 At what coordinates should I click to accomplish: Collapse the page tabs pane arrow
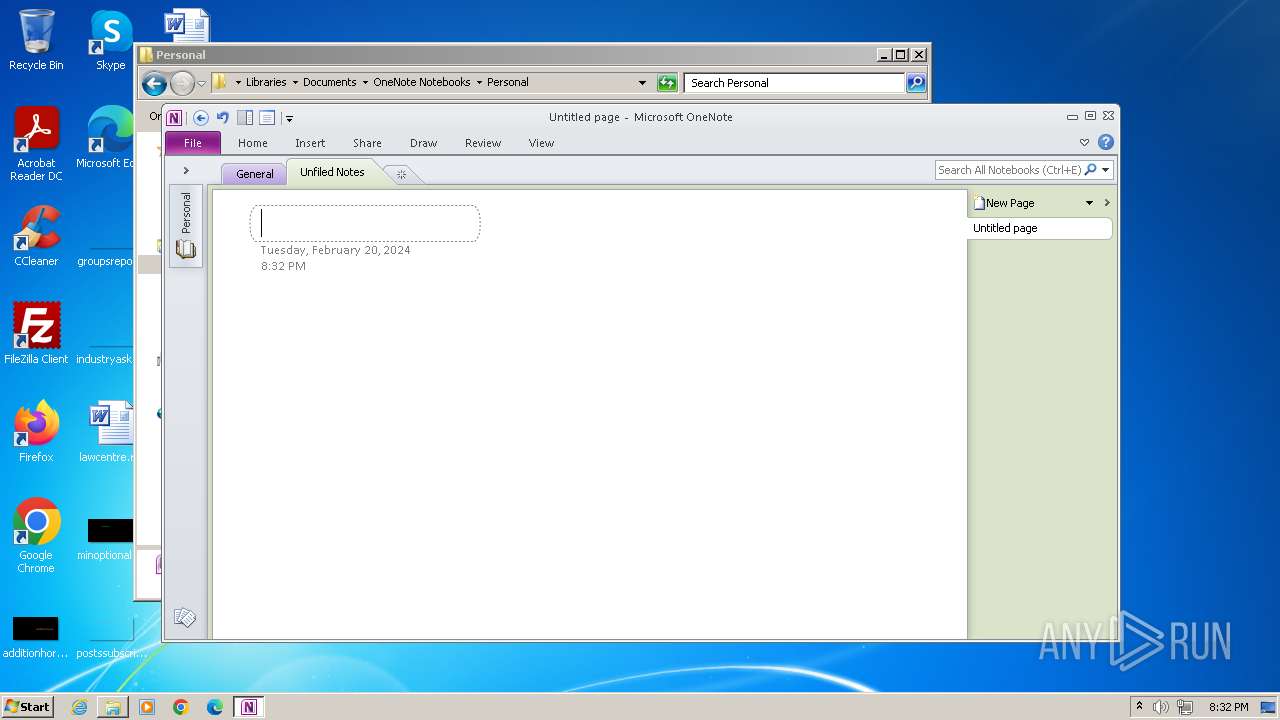coord(1107,203)
